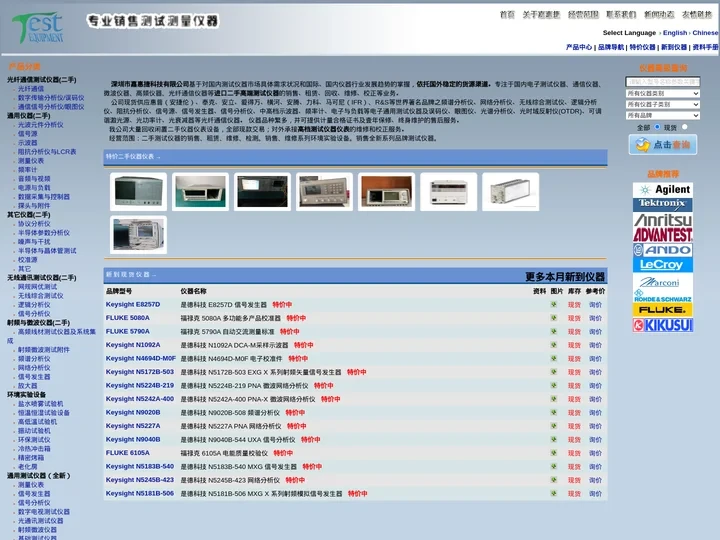
Task: Focus the instrument keyword search field
Action: point(663,82)
